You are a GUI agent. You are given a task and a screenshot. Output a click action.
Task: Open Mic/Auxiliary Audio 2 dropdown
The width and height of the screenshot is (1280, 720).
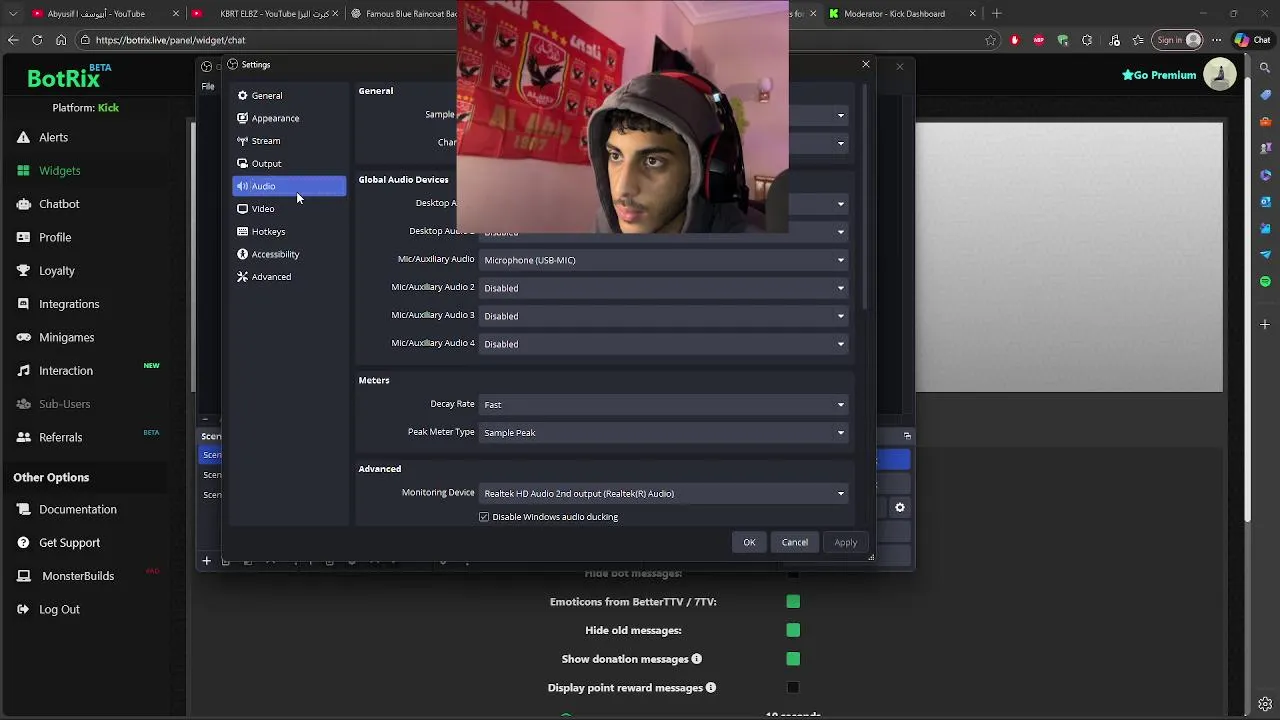coord(664,288)
